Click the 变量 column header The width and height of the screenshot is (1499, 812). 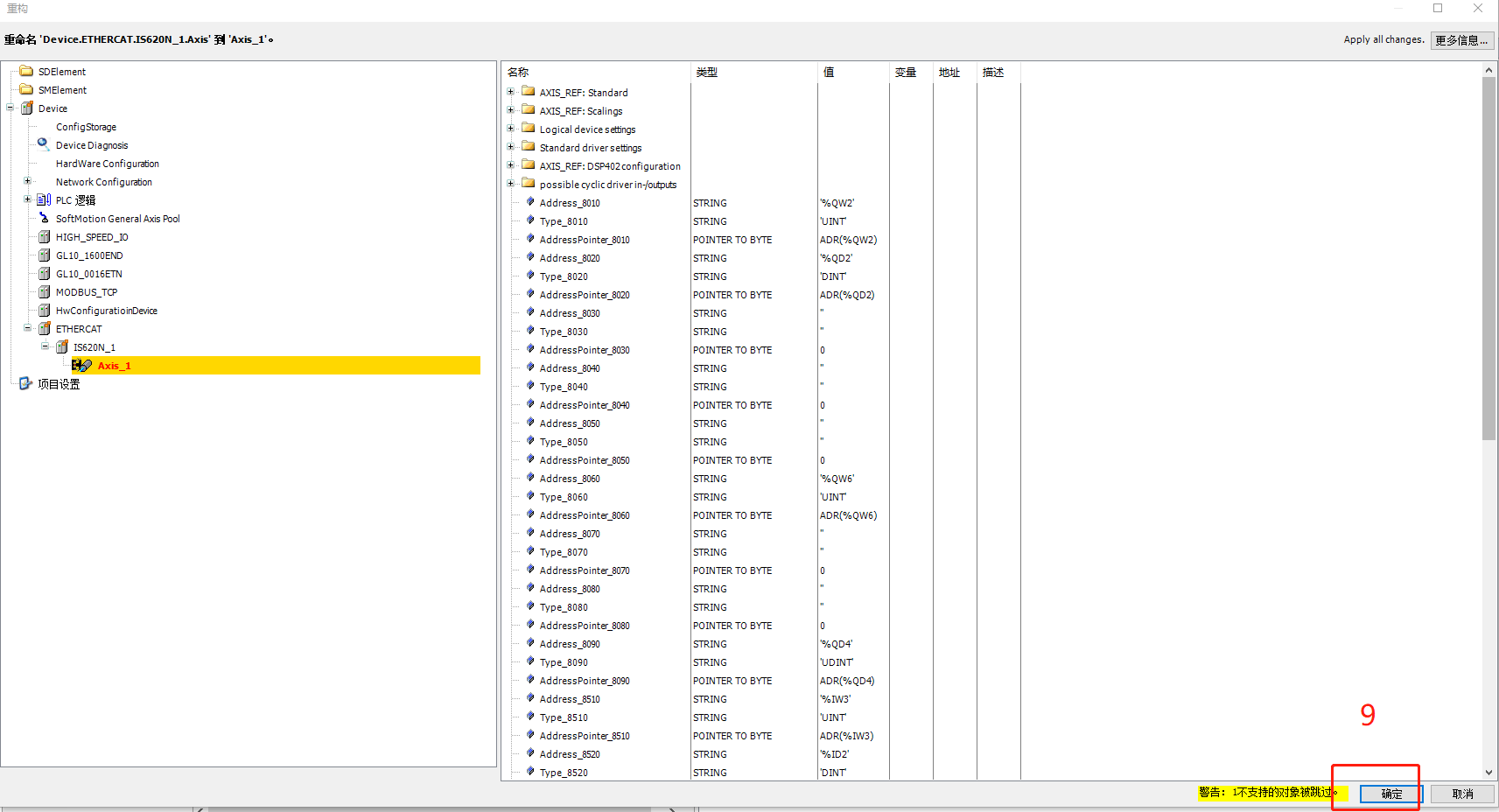point(907,72)
